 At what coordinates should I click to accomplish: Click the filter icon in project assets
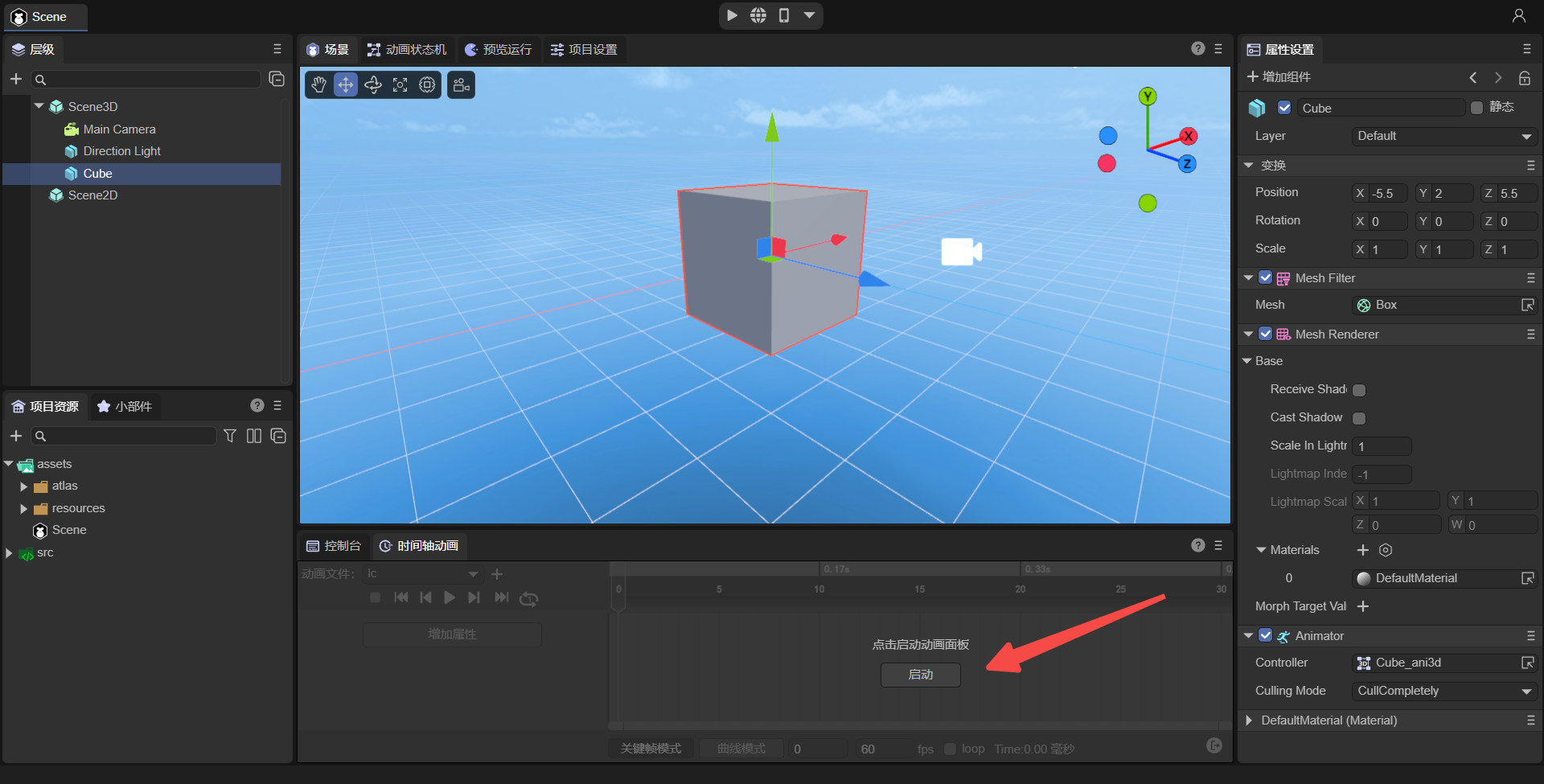click(230, 436)
